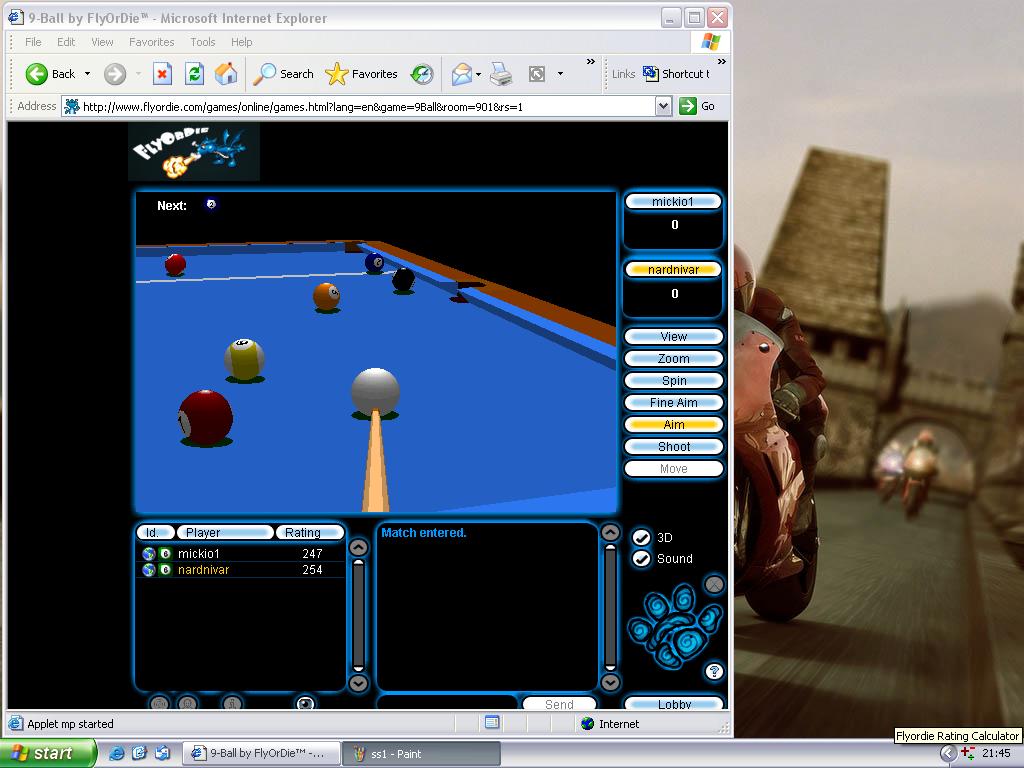1024x768 pixels.
Task: Click the 8-ball icon next to nardnivar
Action: [165, 569]
